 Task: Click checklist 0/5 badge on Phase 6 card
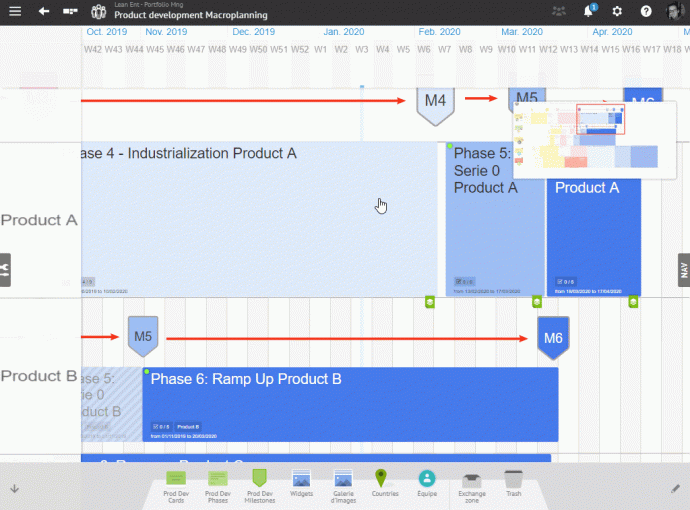(x=161, y=427)
